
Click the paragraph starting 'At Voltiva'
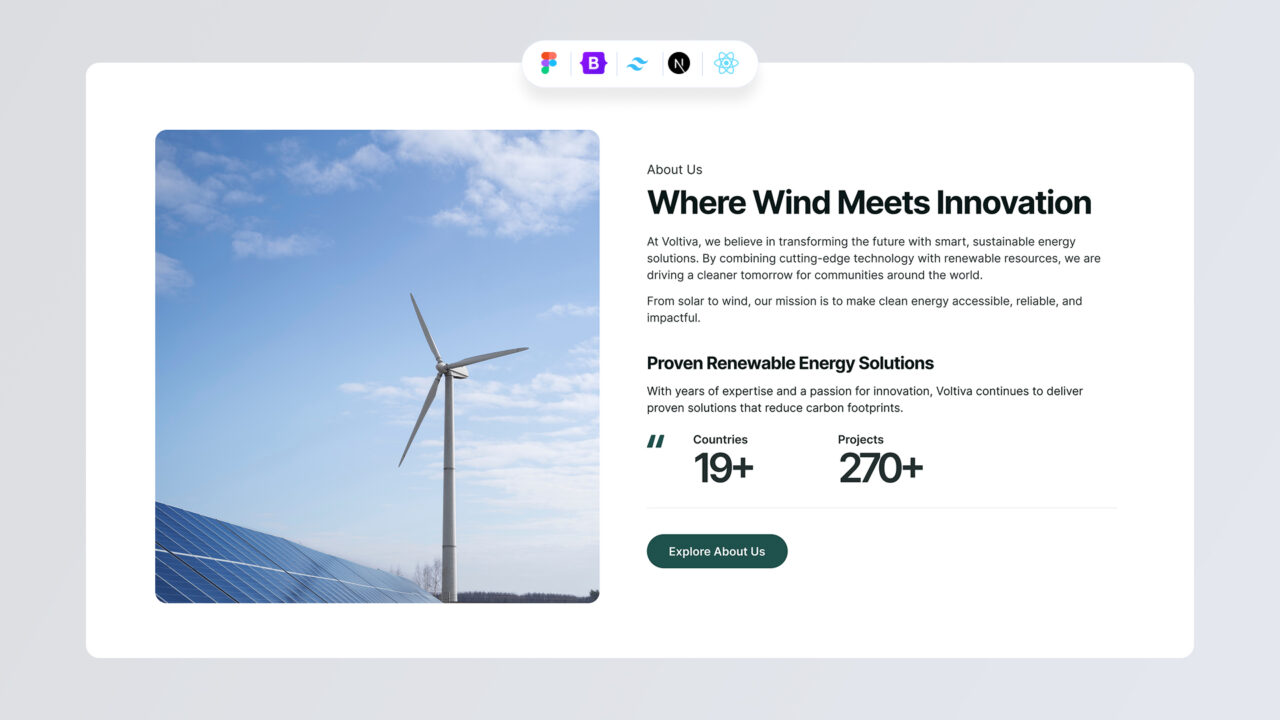tap(873, 258)
